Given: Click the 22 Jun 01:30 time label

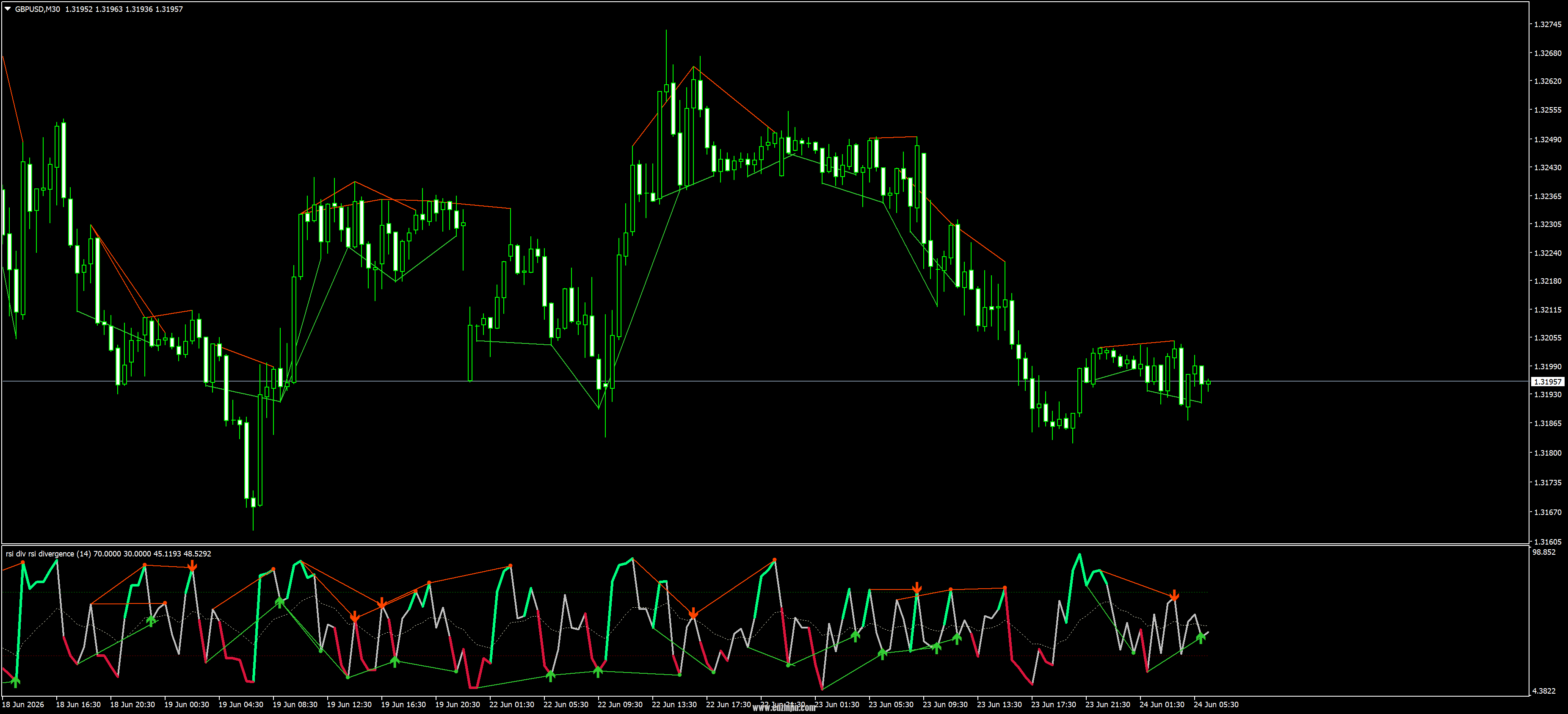Looking at the screenshot, I should (x=511, y=704).
